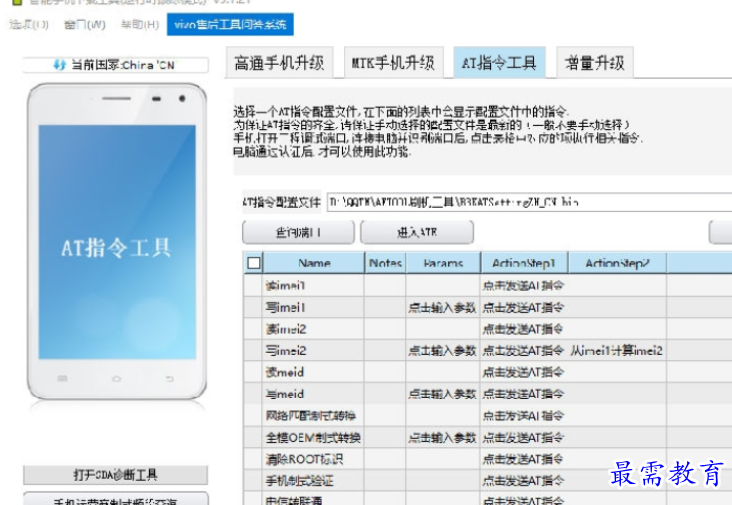Click 点击输入参数 in 写imei2 row
Screen dimensions: 732x505
pos(442,351)
